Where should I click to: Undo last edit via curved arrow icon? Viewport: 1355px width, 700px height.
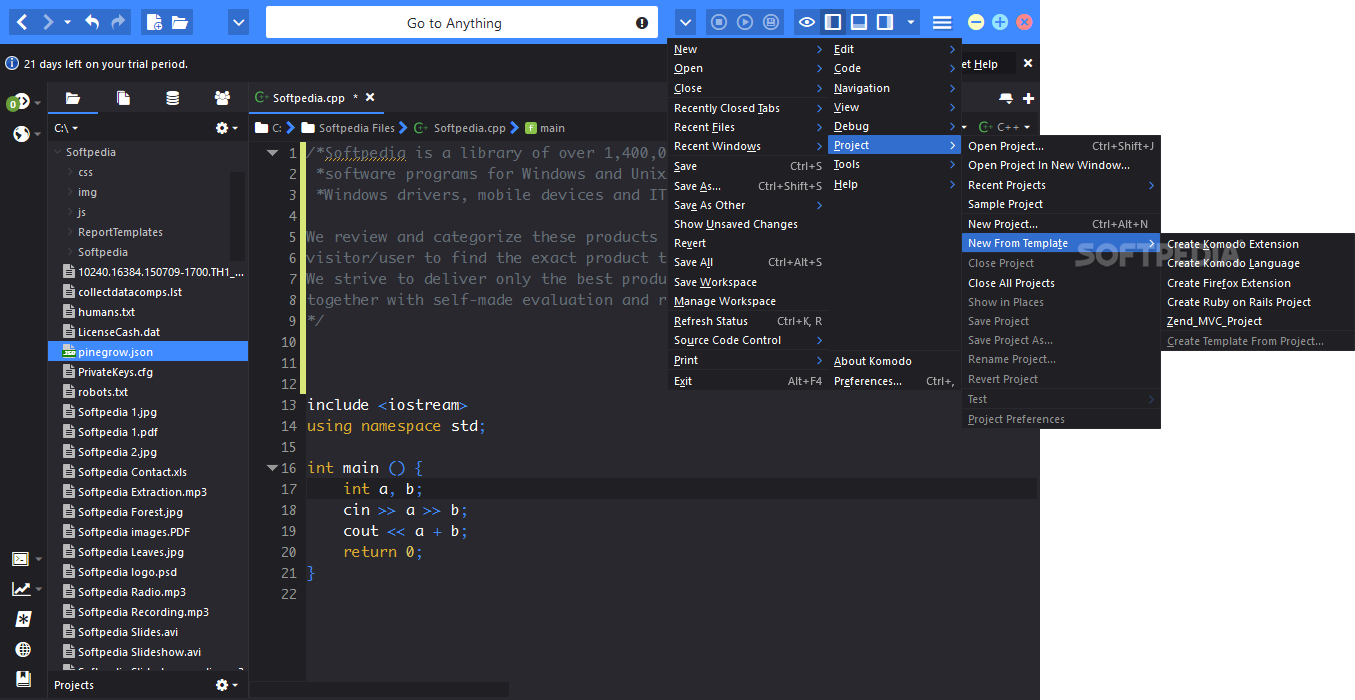point(92,22)
